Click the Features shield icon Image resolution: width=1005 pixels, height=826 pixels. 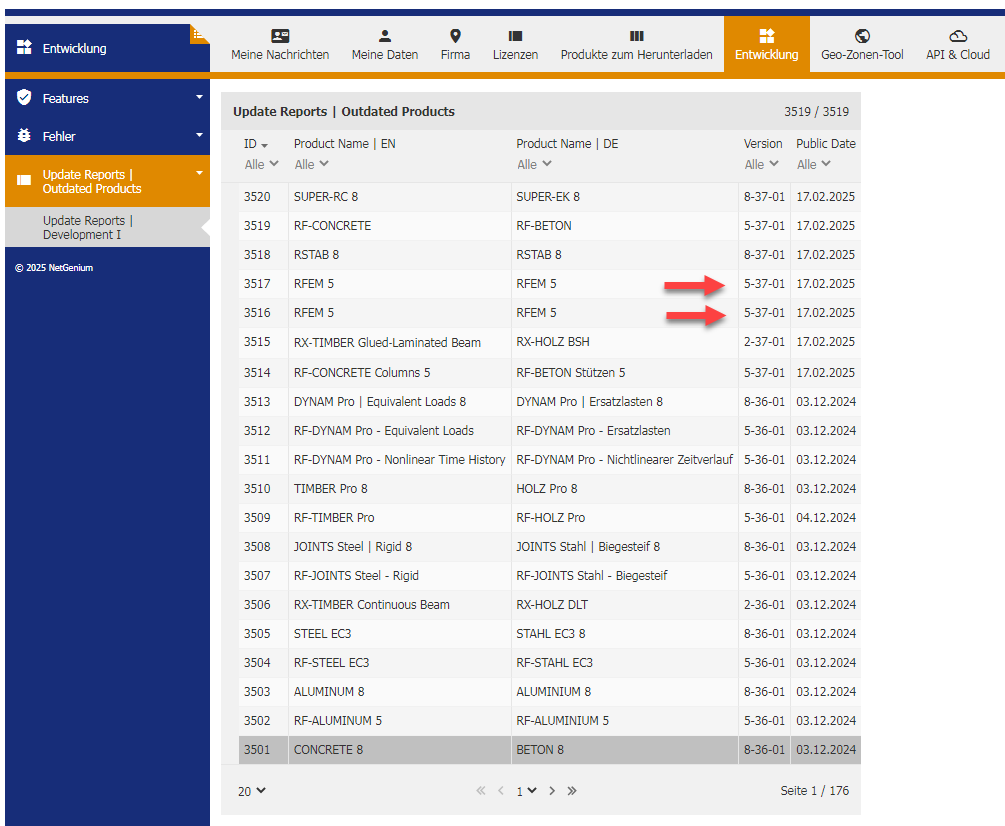tap(24, 97)
